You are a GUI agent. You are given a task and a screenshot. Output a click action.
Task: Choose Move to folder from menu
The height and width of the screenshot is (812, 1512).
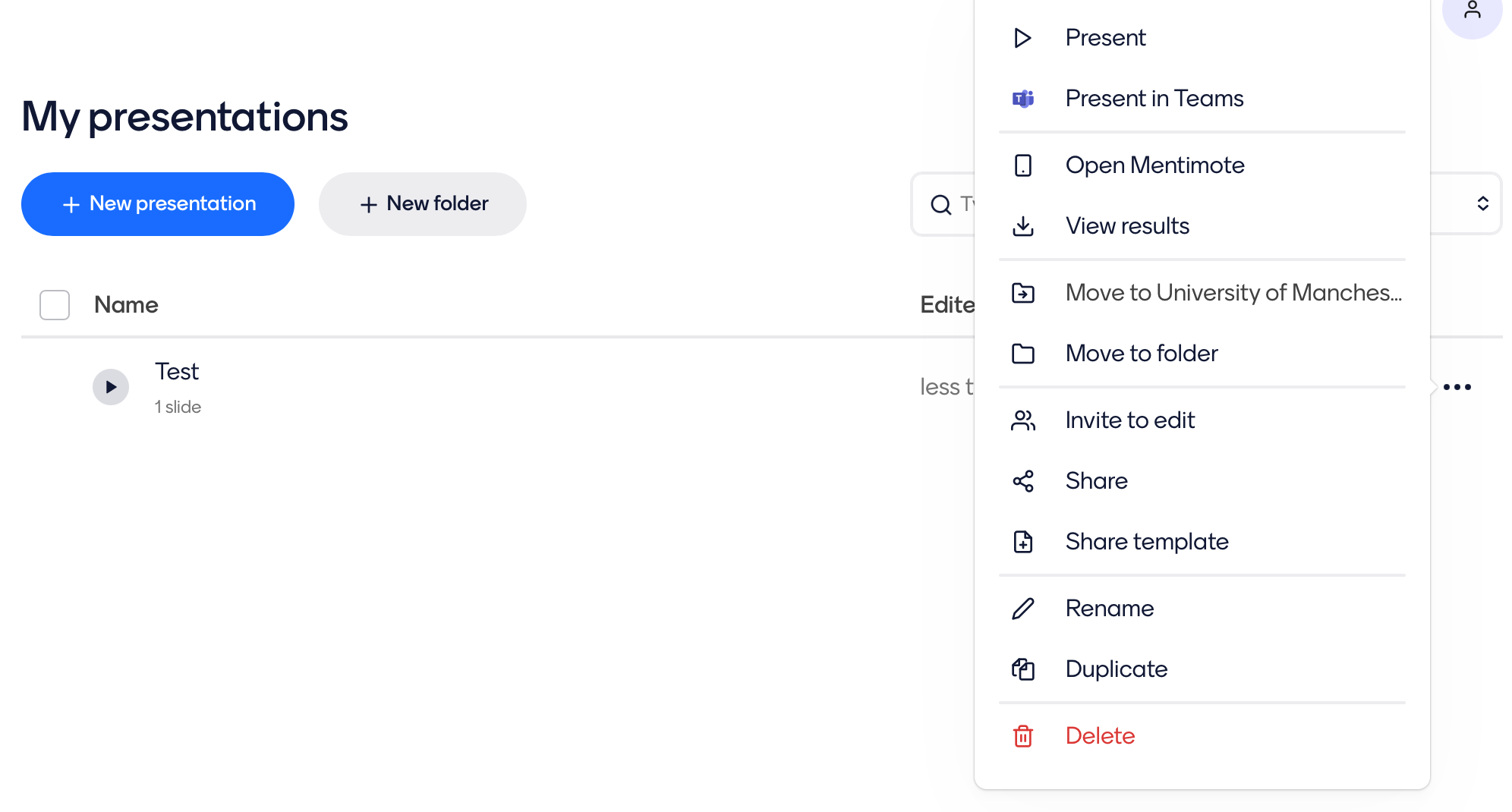pyautogui.click(x=1141, y=354)
